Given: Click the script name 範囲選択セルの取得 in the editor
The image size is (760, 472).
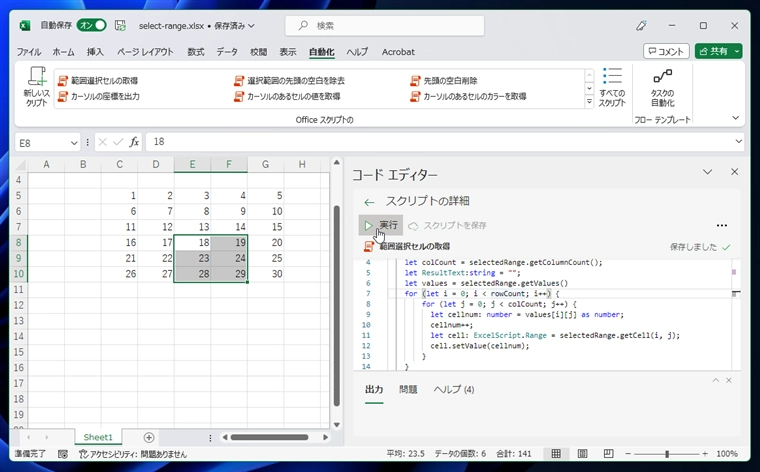Looking at the screenshot, I should (415, 247).
